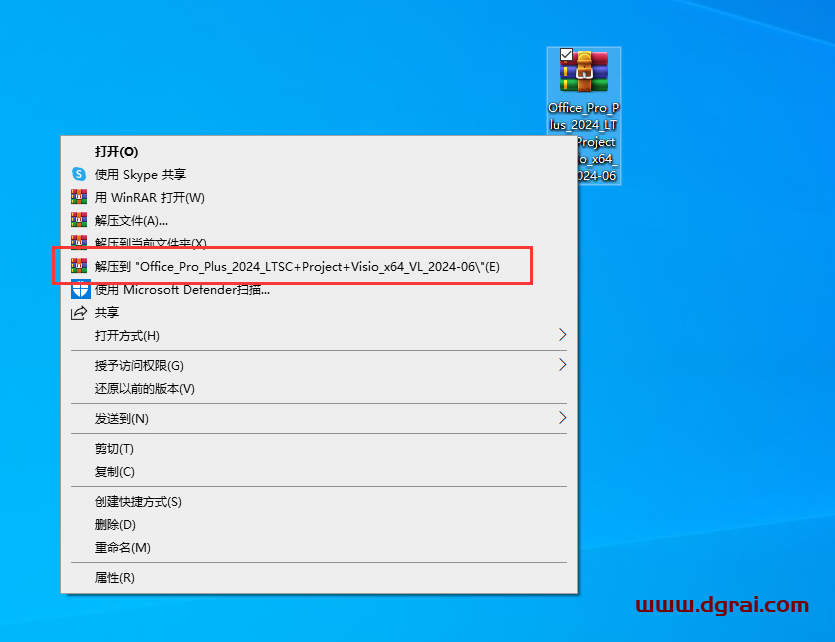Open the 发送到(N) submenu
The width and height of the screenshot is (835, 642).
(x=319, y=418)
